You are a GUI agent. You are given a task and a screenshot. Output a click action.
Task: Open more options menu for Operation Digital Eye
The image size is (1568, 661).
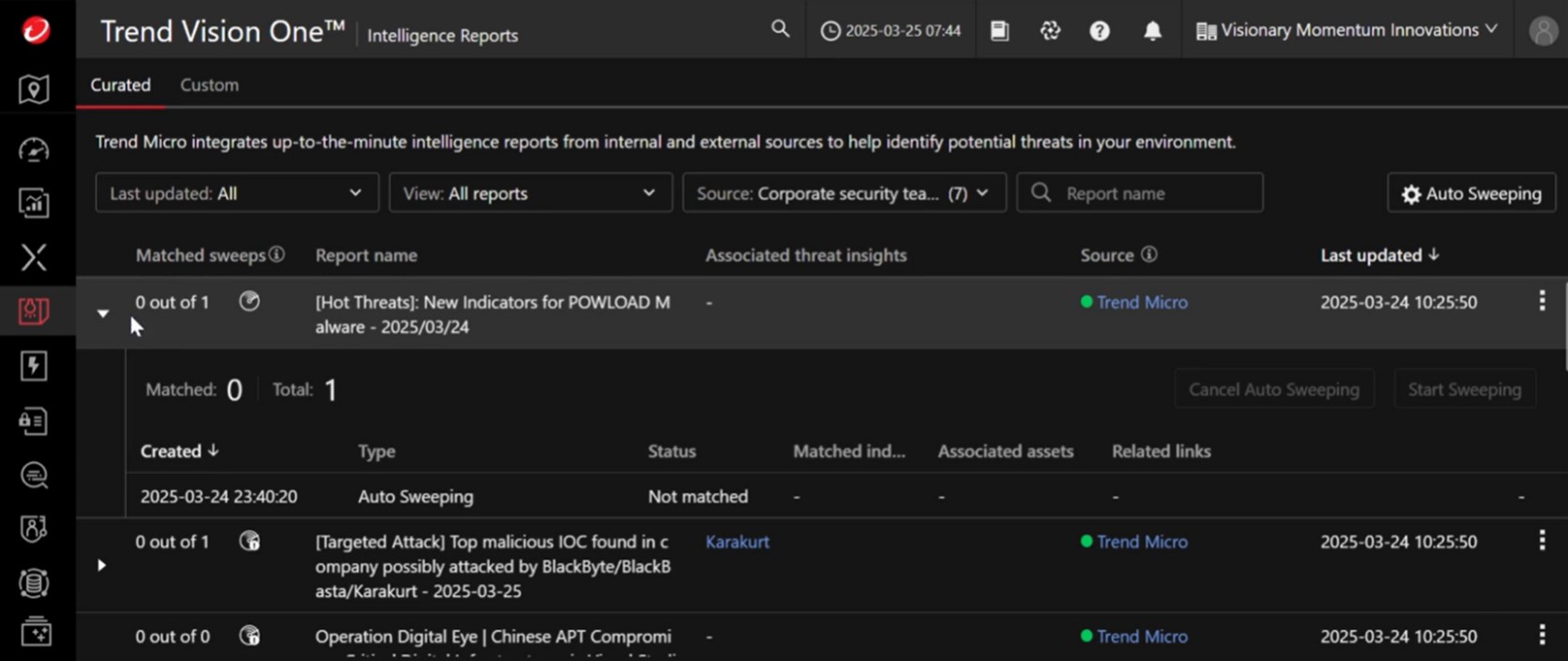1542,635
